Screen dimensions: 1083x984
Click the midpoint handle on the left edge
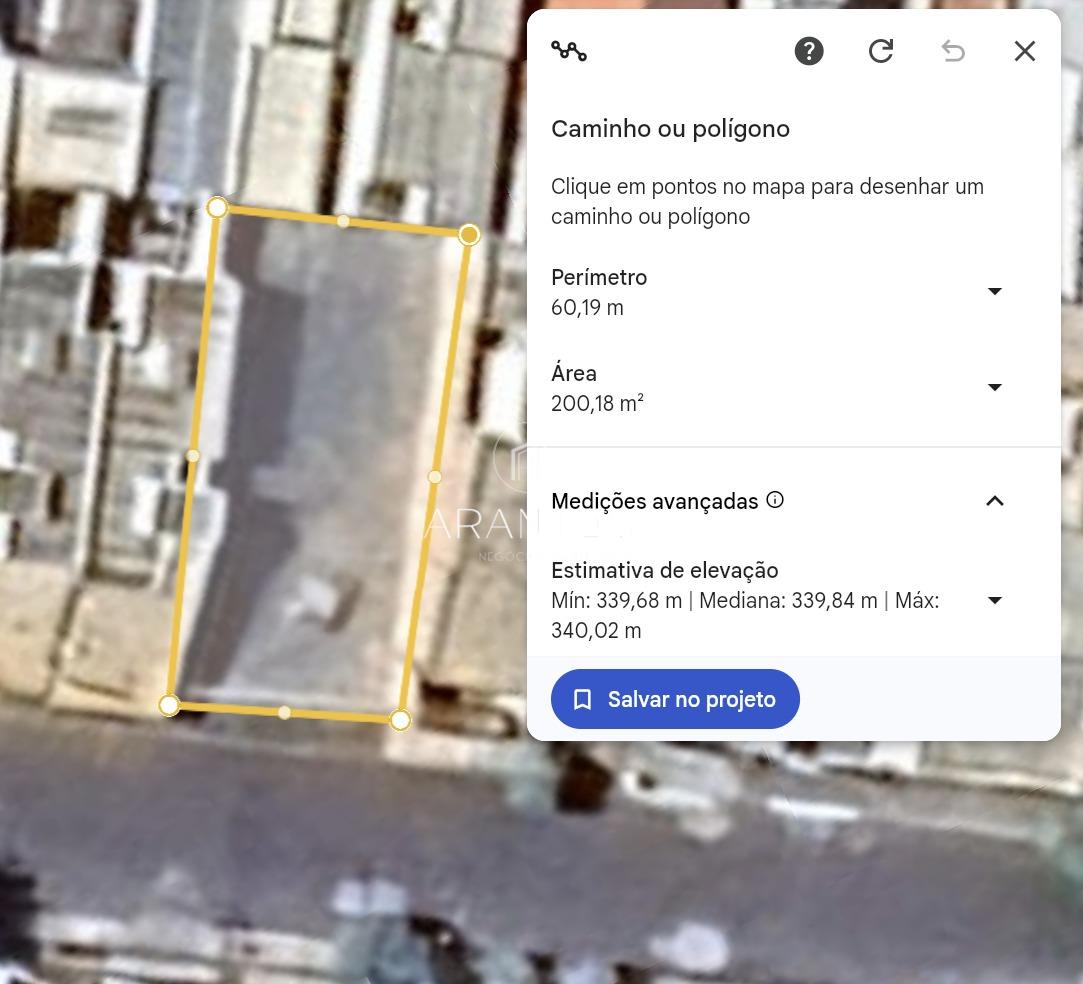193,456
